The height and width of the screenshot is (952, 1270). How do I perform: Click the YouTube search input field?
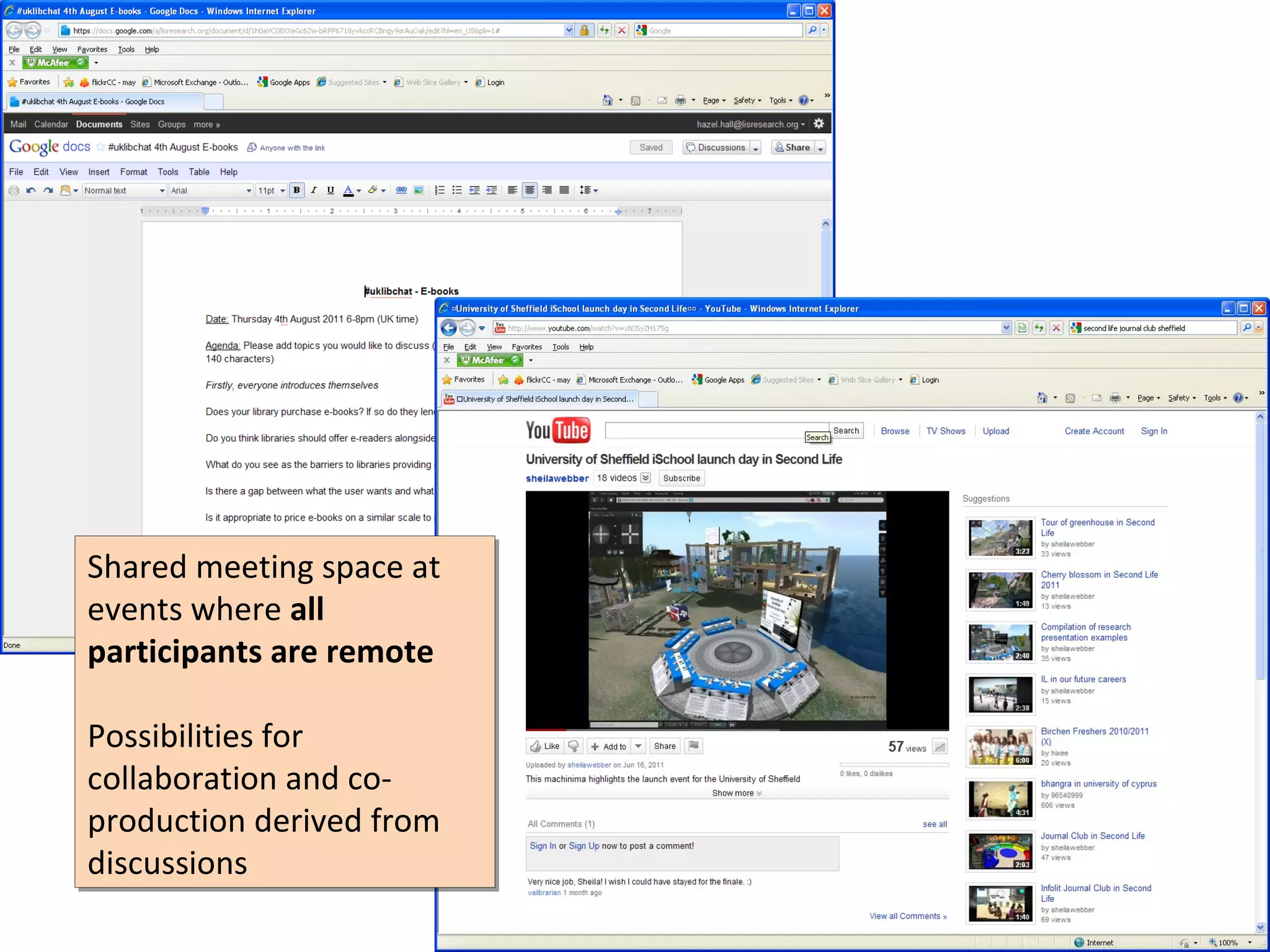(x=716, y=430)
